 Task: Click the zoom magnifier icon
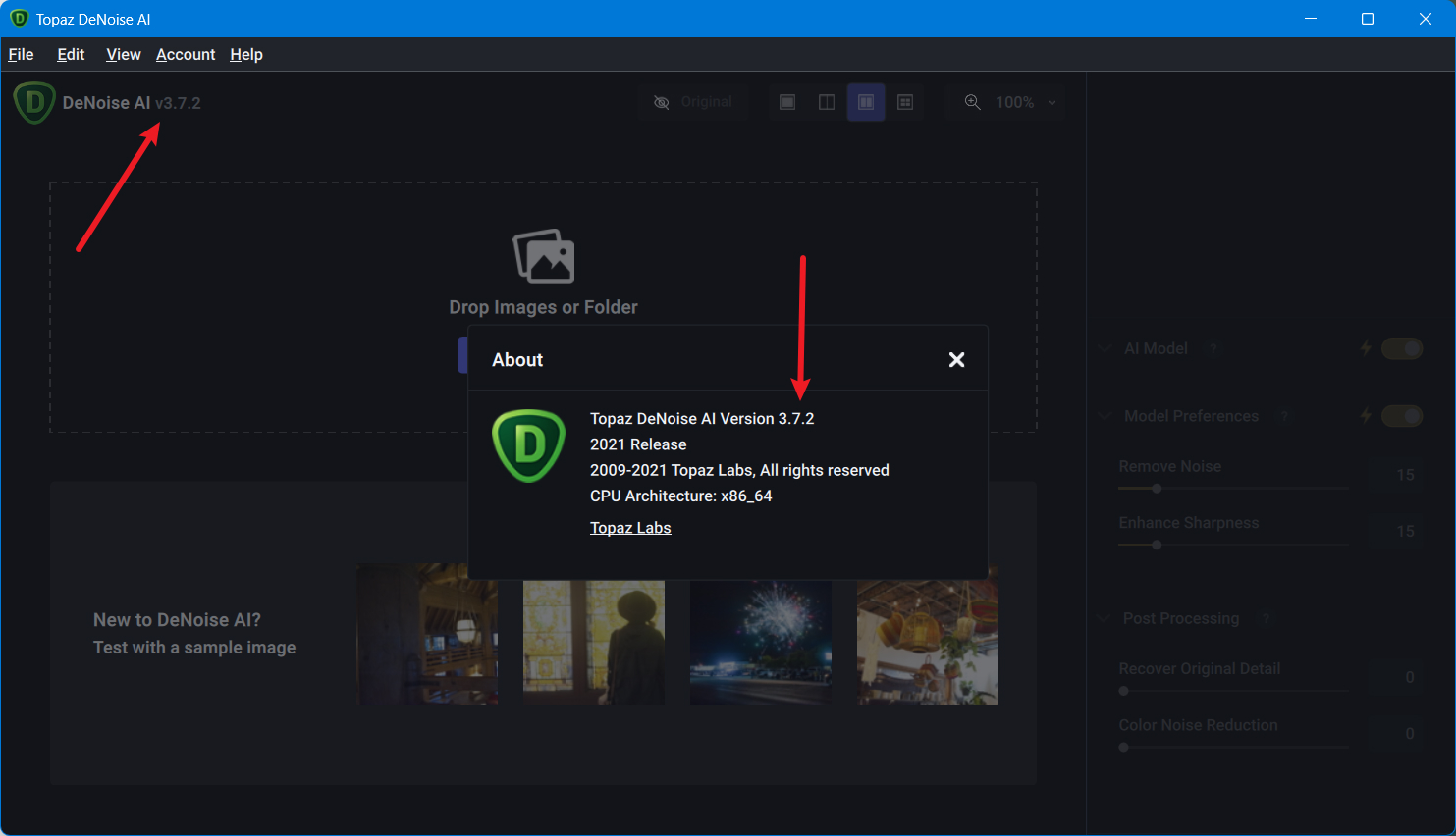pyautogui.click(x=972, y=102)
